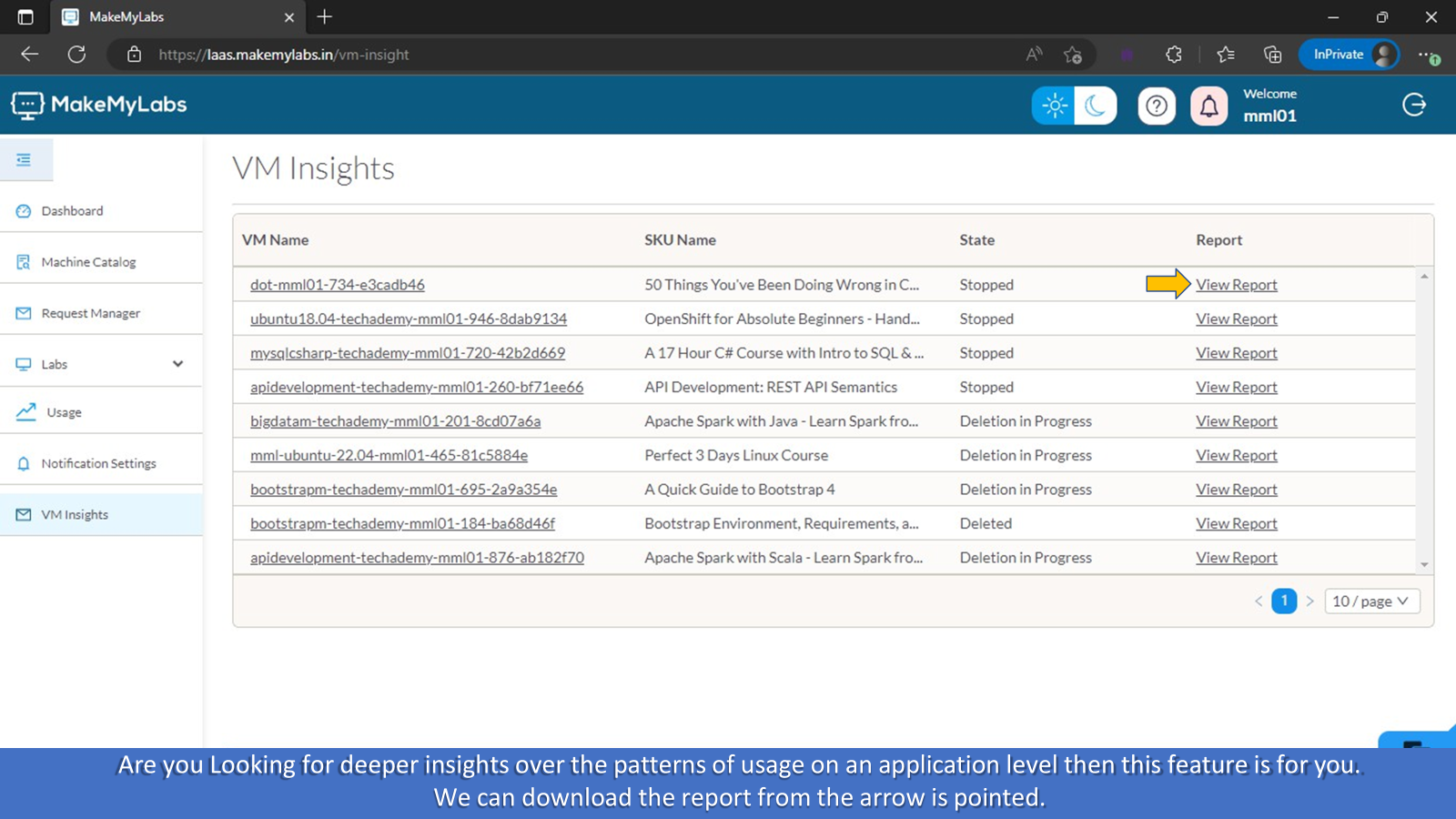Open Notification Settings in the sidebar
The width and height of the screenshot is (1456, 819).
point(98,463)
